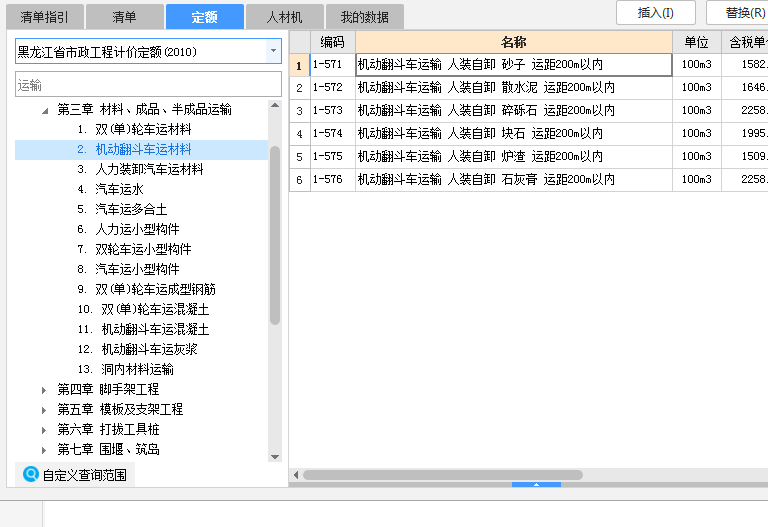Click name cell containing 石灰膏
This screenshot has height=527, width=768.
pos(514,180)
